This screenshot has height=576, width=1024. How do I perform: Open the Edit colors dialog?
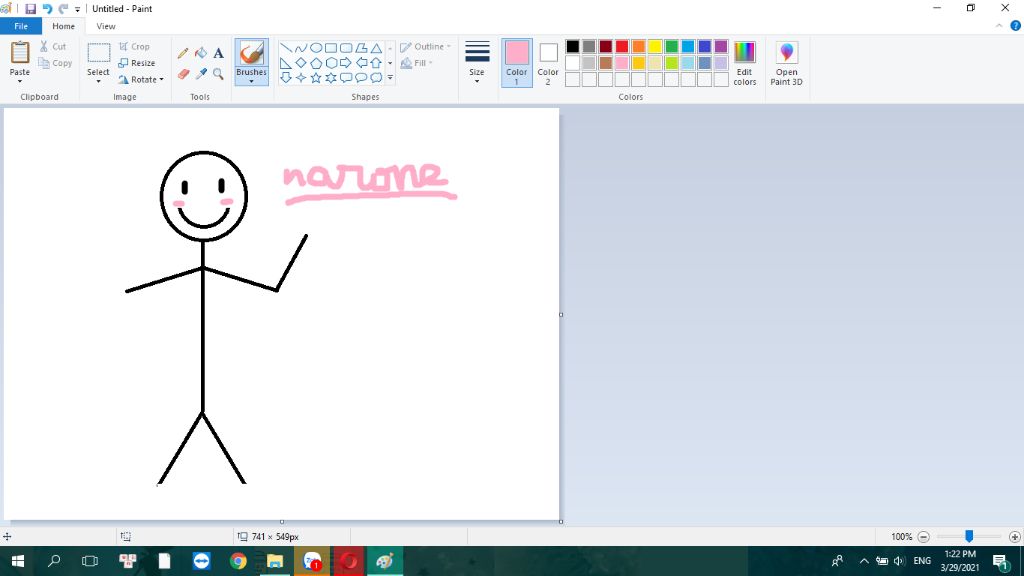click(x=744, y=64)
